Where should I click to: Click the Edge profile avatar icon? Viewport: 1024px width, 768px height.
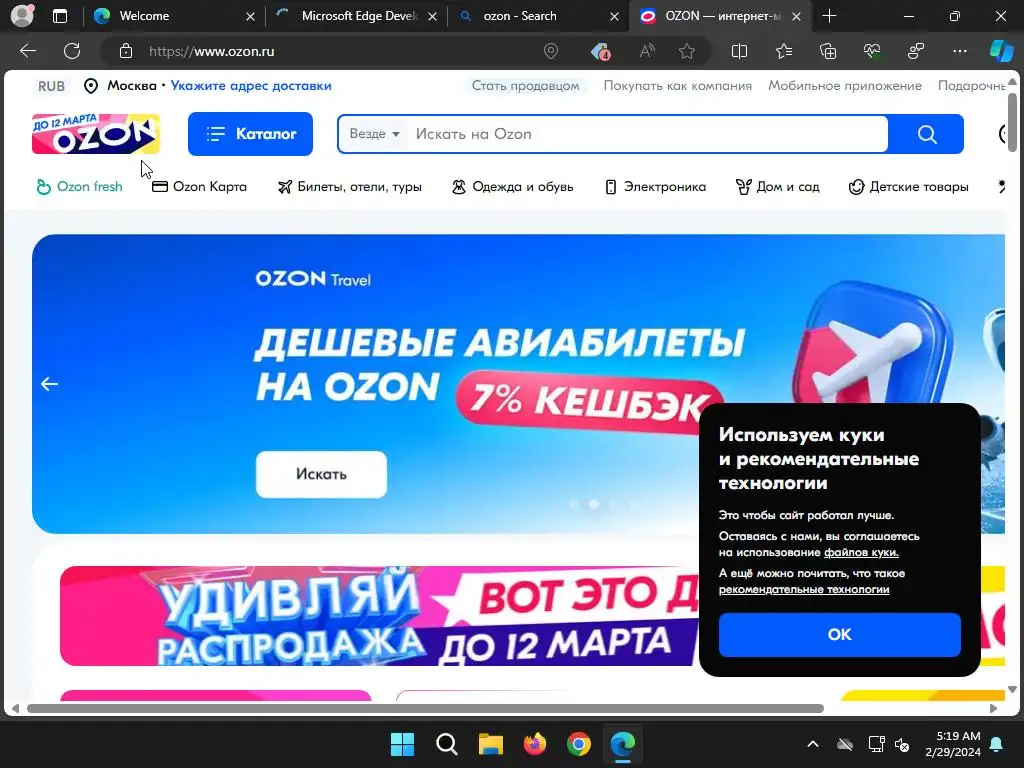22,16
